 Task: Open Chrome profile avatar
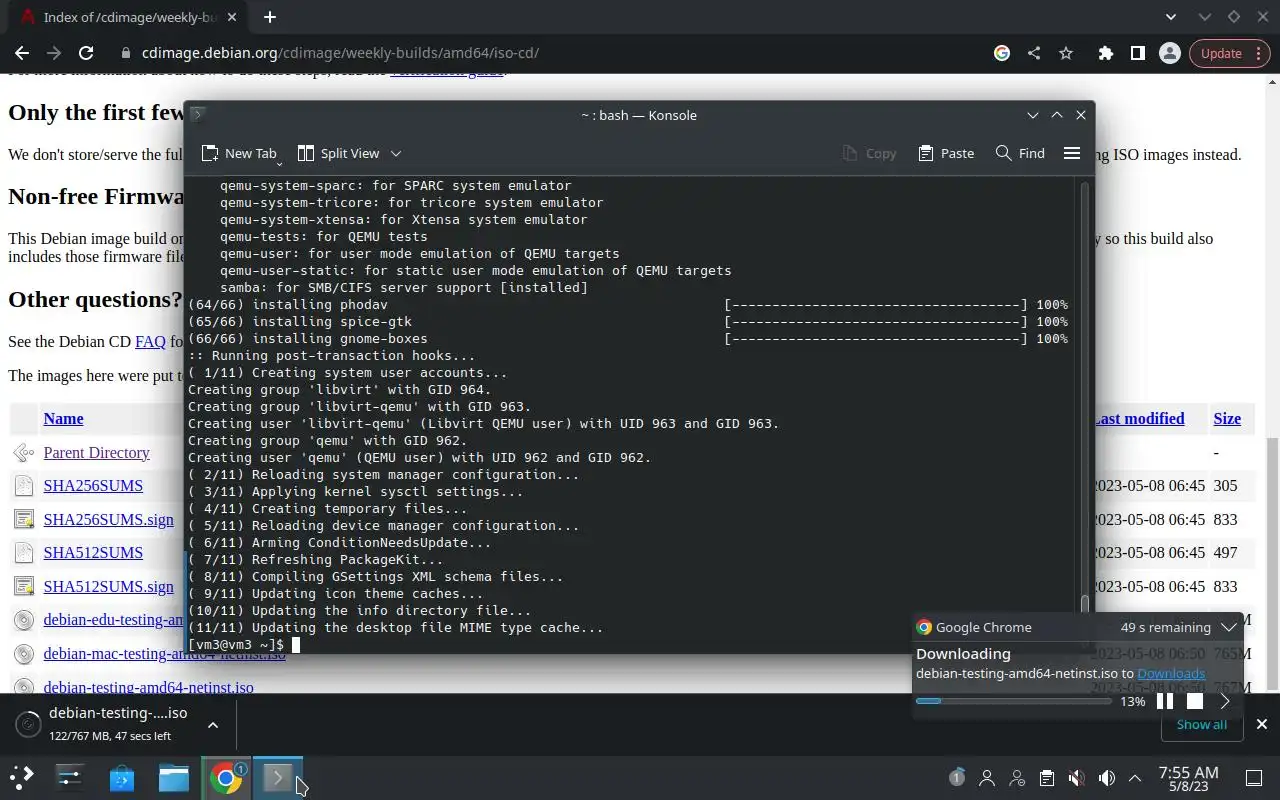point(1169,53)
